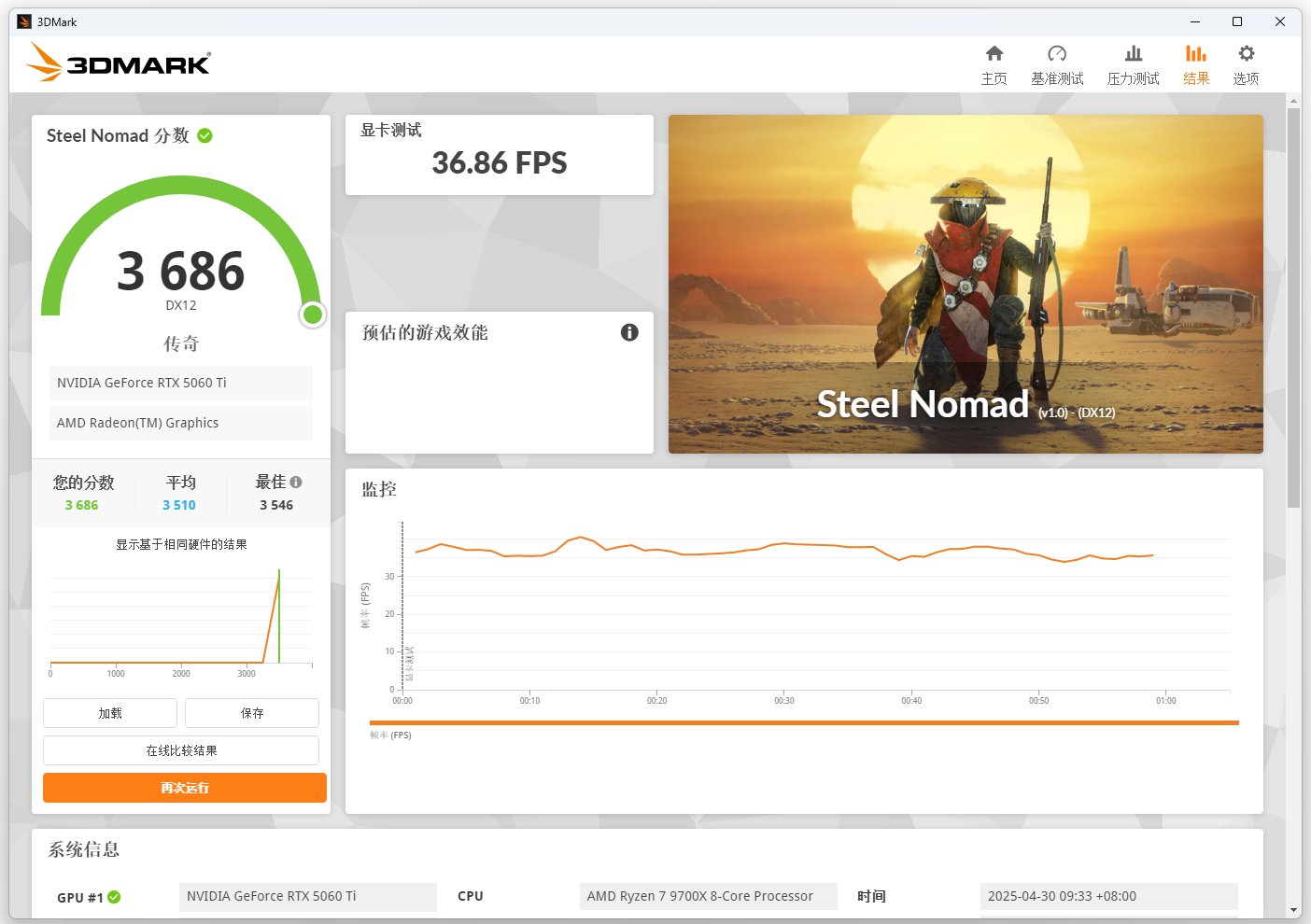The height and width of the screenshot is (924, 1311).
Task: Click the 保存 button
Action: 252,713
